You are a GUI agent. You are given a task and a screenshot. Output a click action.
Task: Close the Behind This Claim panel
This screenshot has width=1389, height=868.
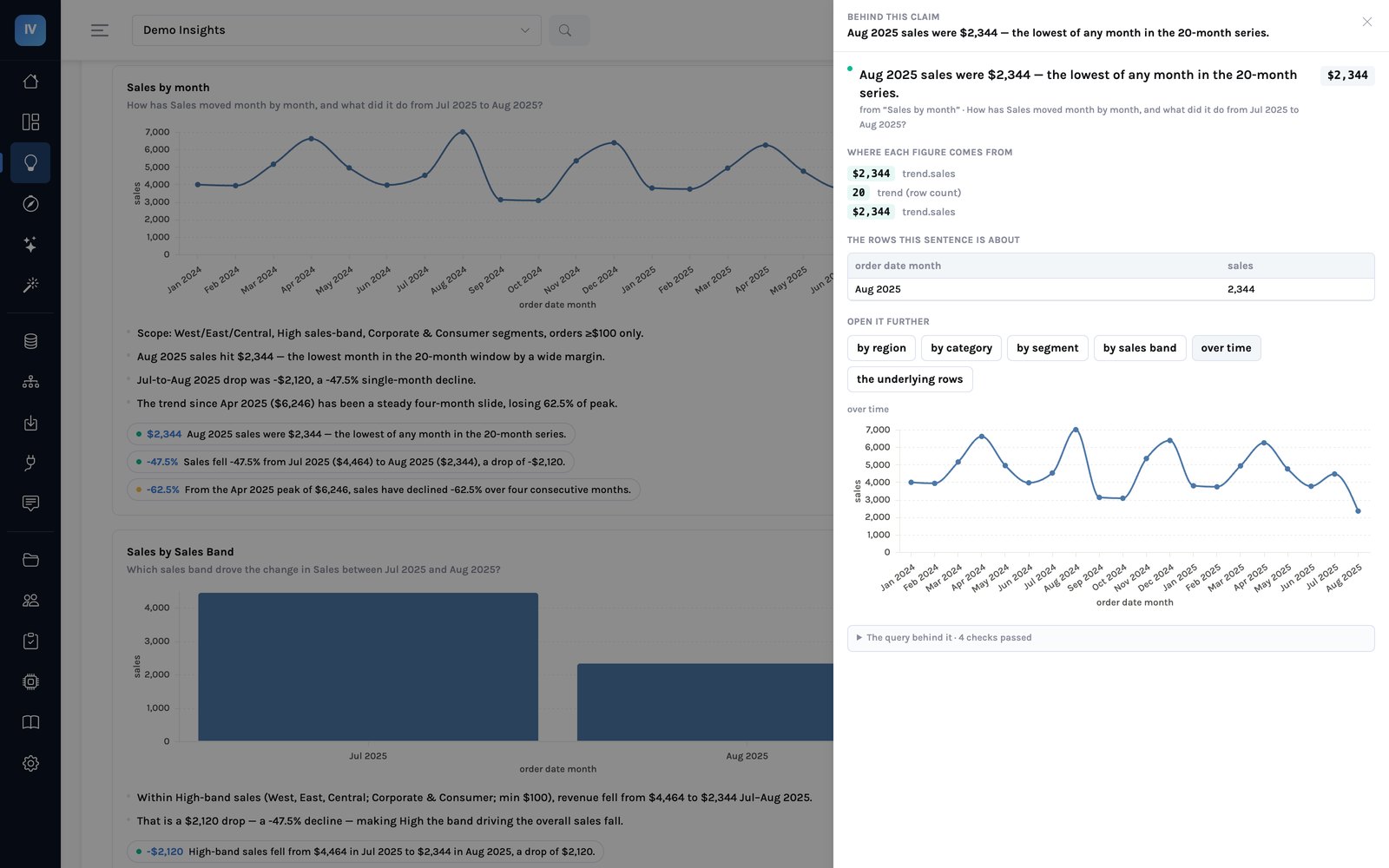tap(1367, 22)
